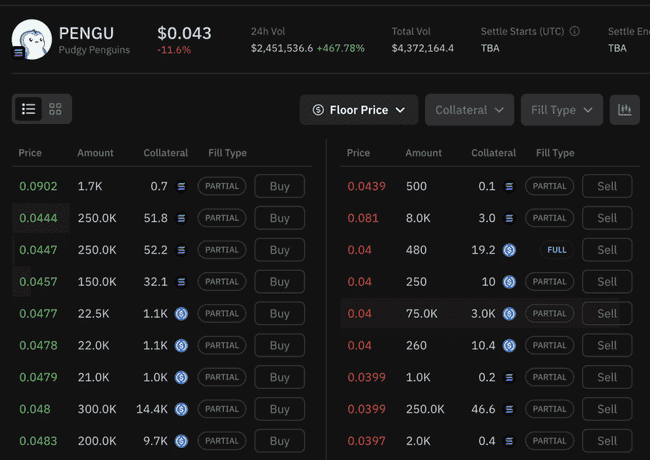Click Solana icon beside 3.0 collateral
Image resolution: width=650 pixels, height=460 pixels.
coord(509,218)
